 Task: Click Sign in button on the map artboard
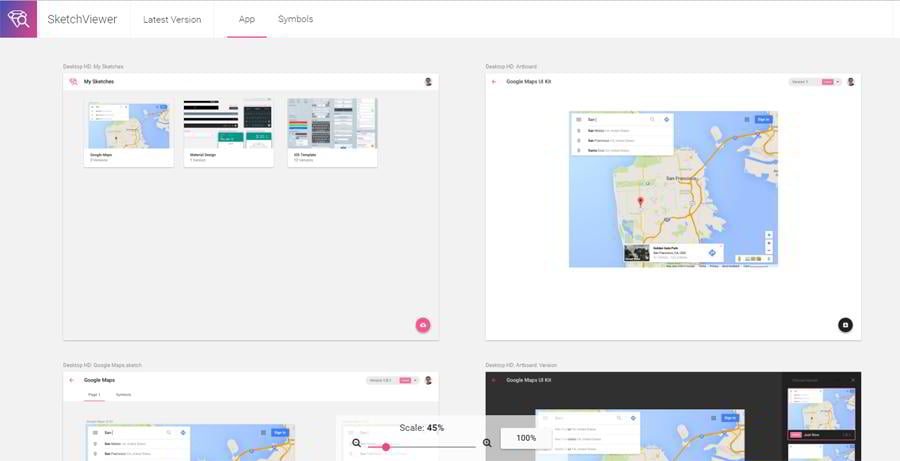pos(763,119)
